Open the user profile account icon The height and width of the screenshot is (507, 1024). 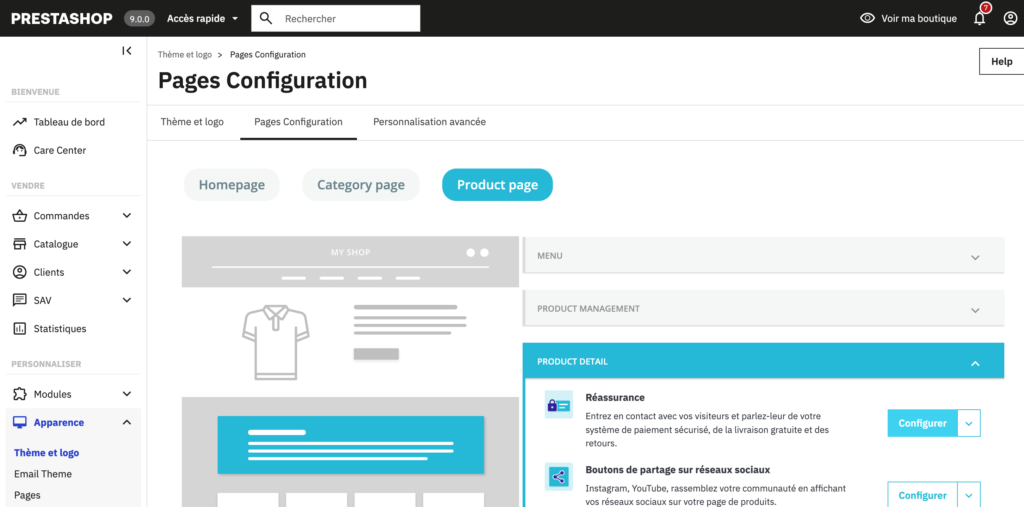coord(1009,18)
